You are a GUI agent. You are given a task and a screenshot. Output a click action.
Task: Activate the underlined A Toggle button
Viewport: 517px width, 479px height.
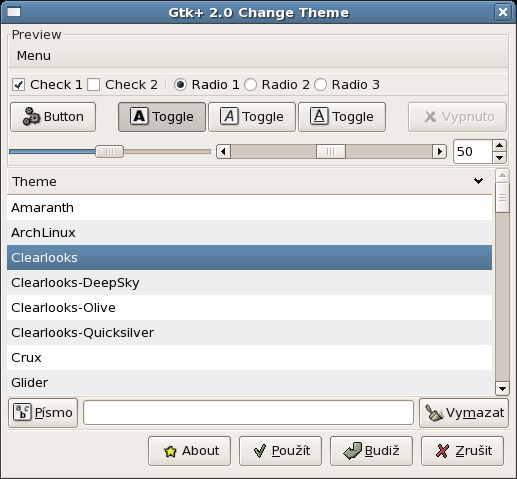342,117
